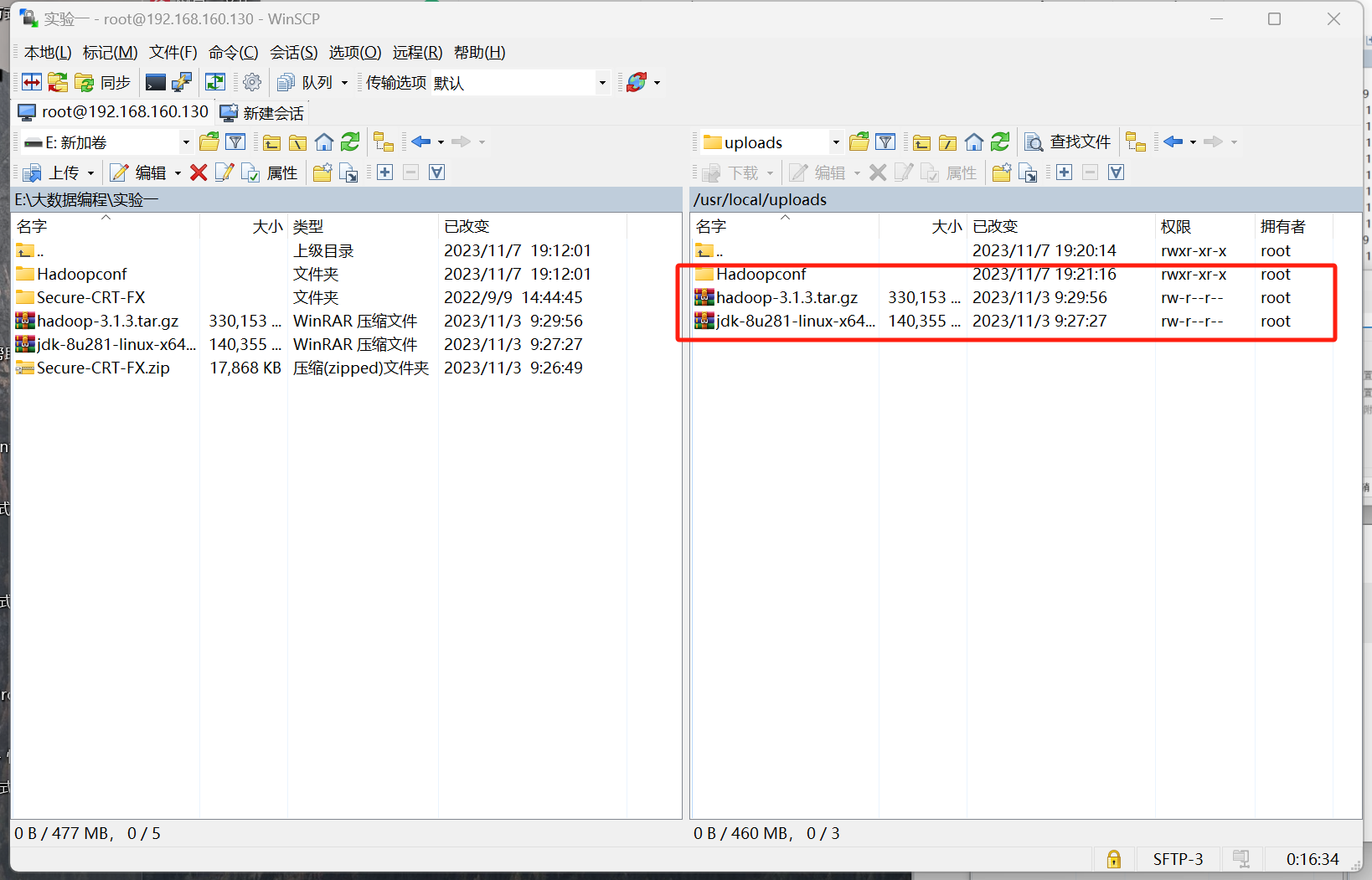This screenshot has height=880, width=1372.
Task: Create new local folder icon
Action: [322, 172]
